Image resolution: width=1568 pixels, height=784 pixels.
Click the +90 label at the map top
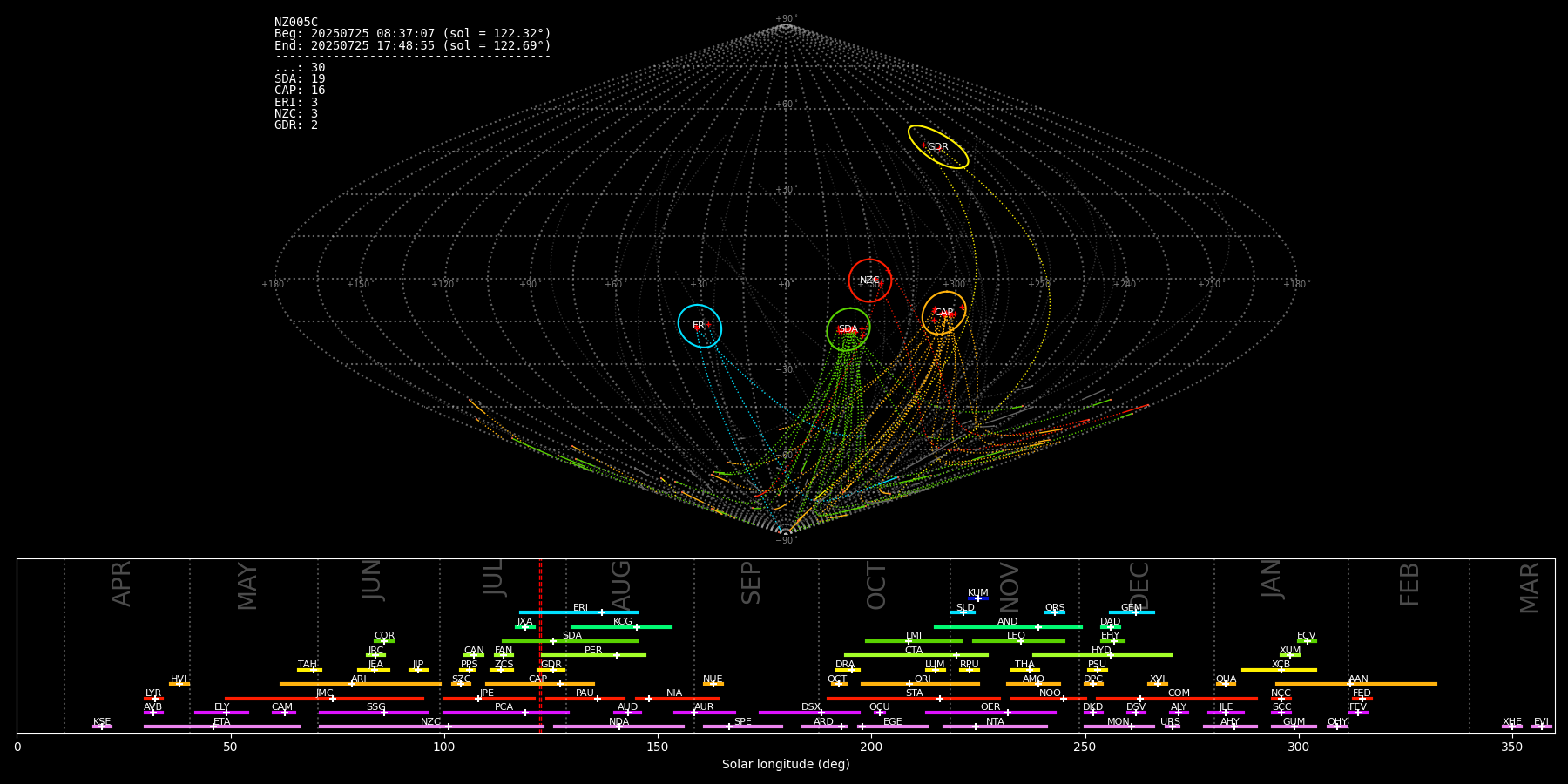coord(785,19)
